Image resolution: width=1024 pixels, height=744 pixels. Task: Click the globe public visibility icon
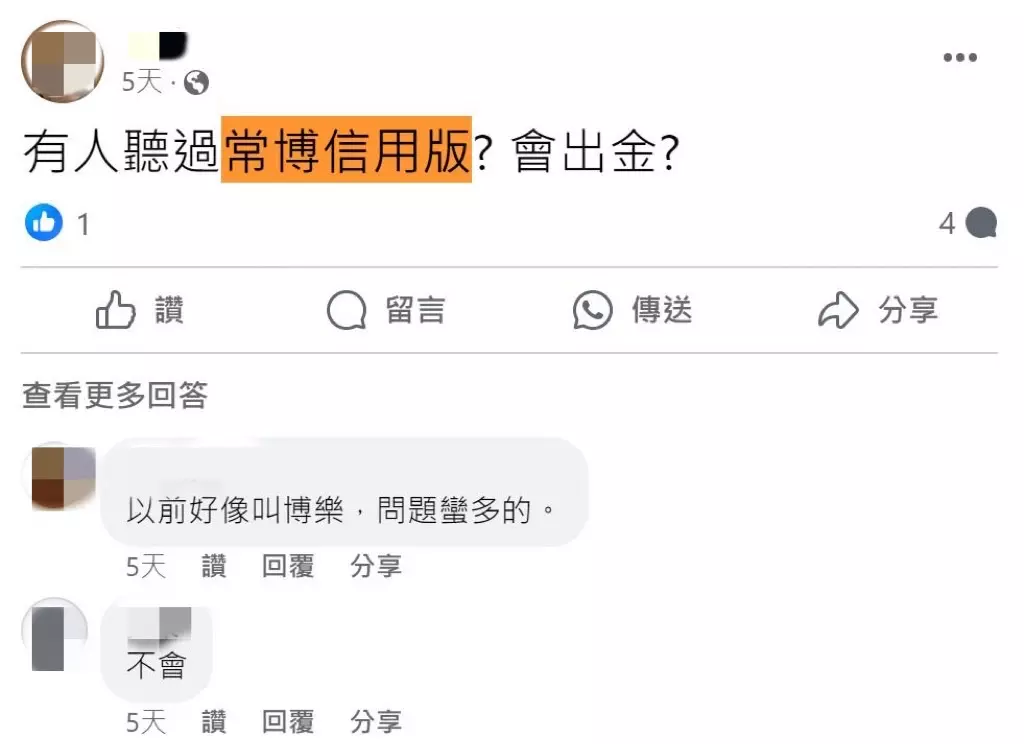[196, 83]
